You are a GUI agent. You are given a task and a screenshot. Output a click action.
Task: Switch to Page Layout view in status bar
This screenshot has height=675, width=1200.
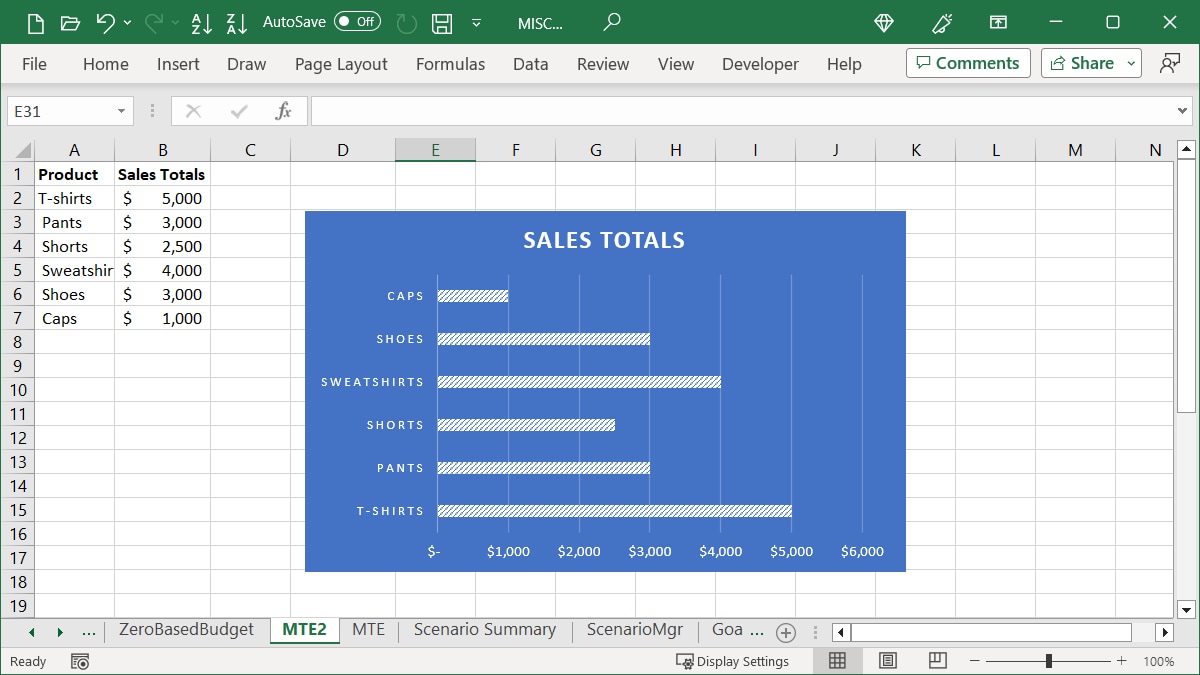coord(887,660)
